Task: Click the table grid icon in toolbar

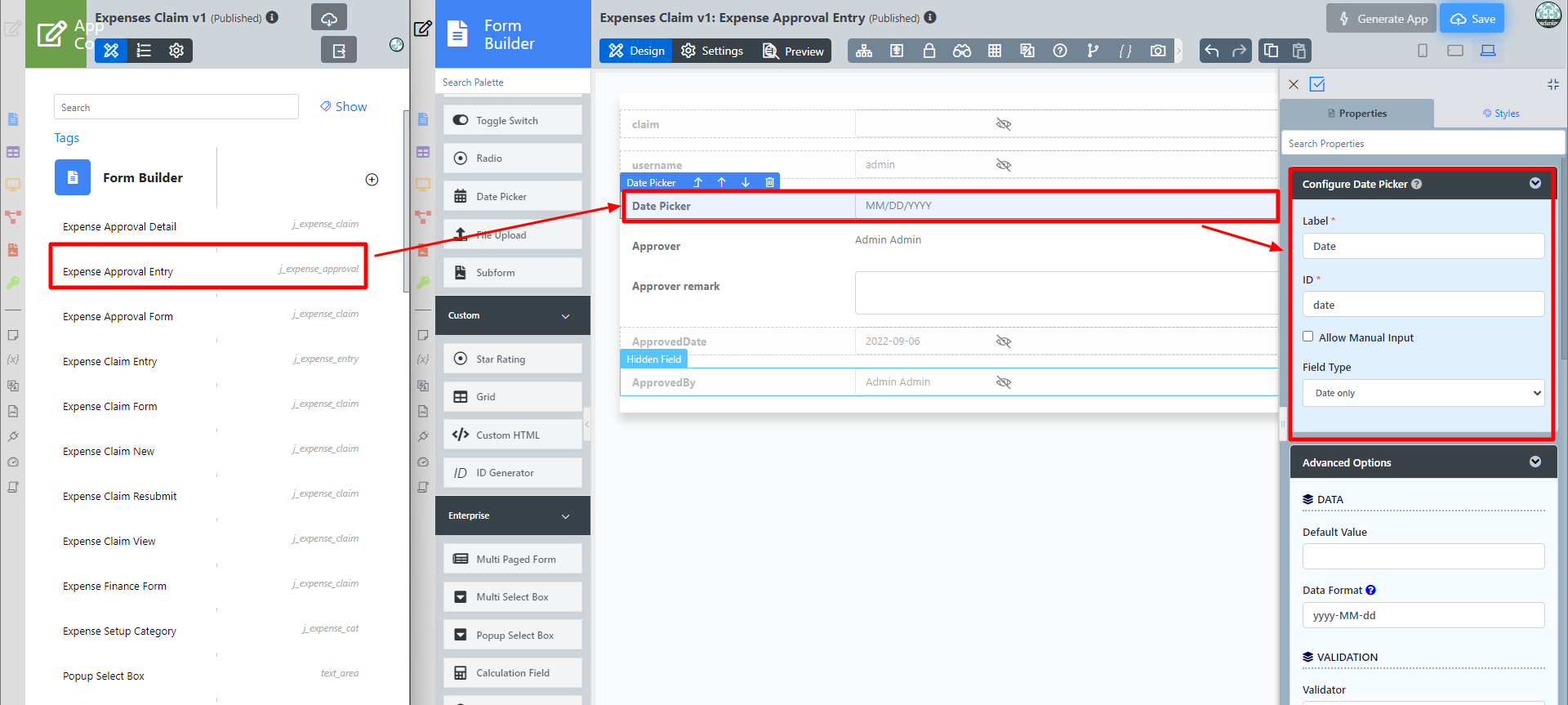Action: click(x=995, y=51)
